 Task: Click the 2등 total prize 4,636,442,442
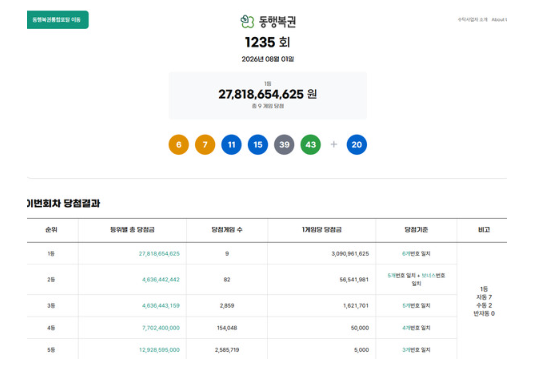coord(161,280)
